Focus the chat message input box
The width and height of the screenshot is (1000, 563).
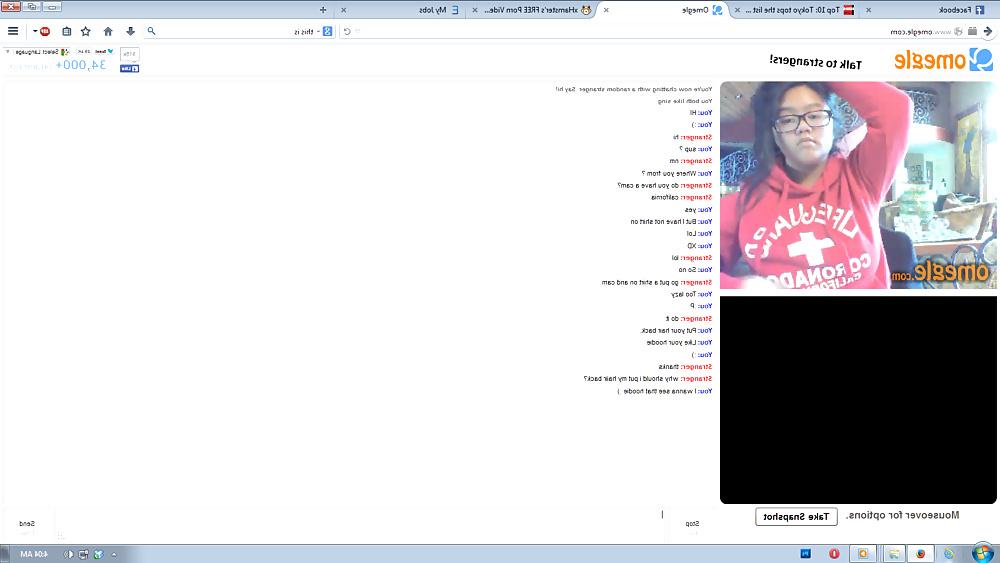[x=360, y=524]
